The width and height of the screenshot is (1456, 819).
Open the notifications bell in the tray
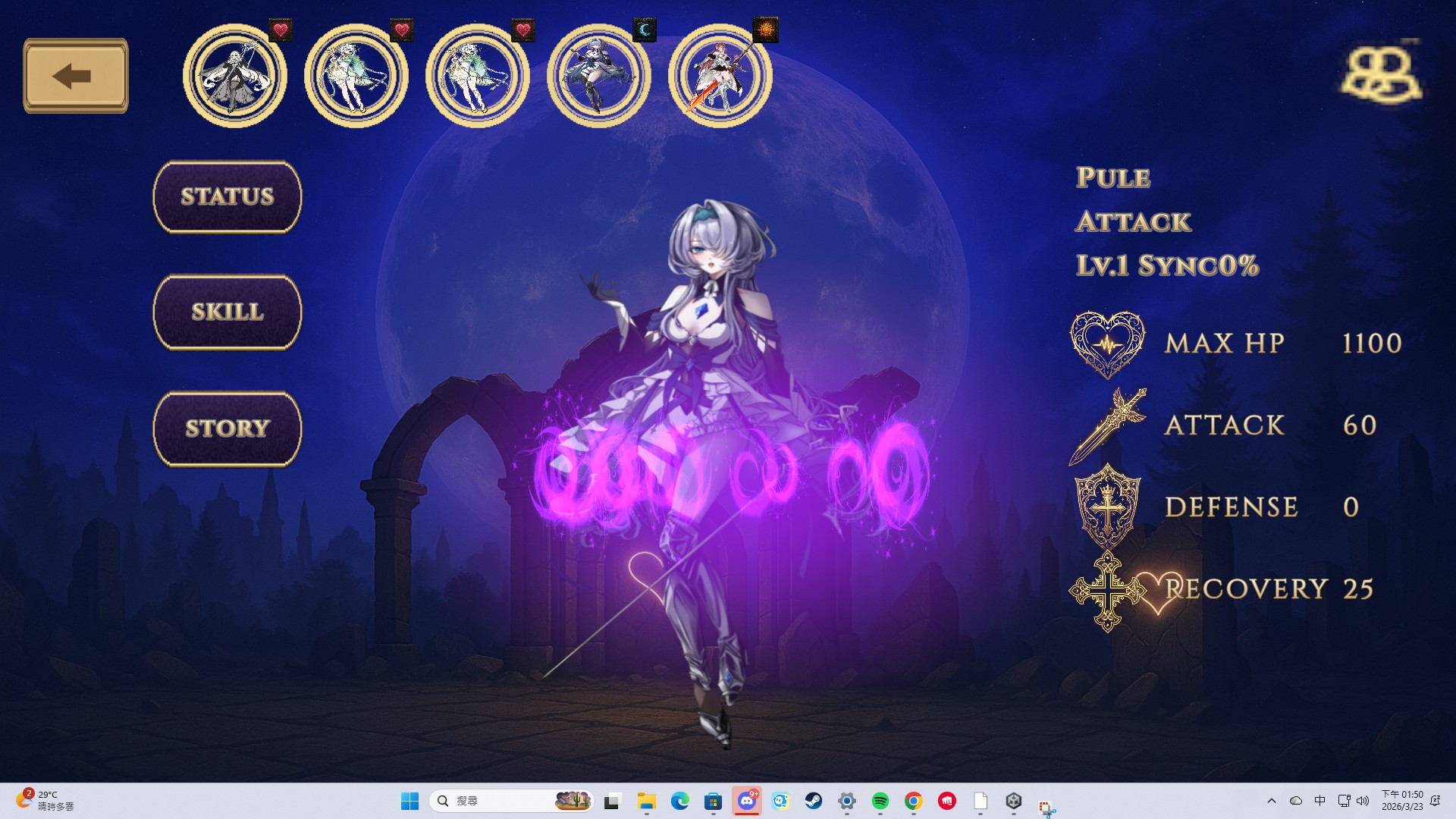point(1436,801)
